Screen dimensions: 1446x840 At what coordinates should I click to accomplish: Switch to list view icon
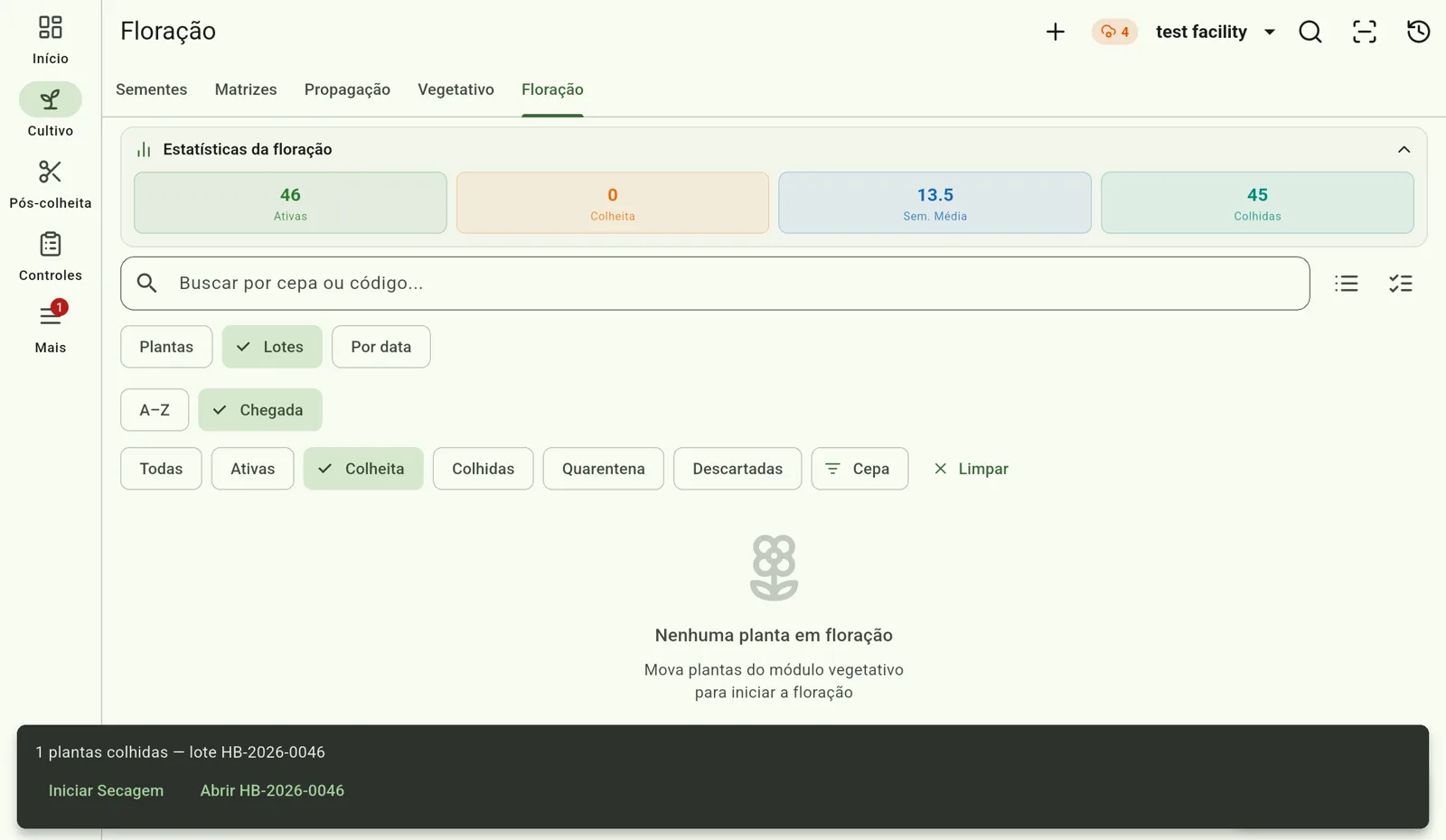[1347, 284]
